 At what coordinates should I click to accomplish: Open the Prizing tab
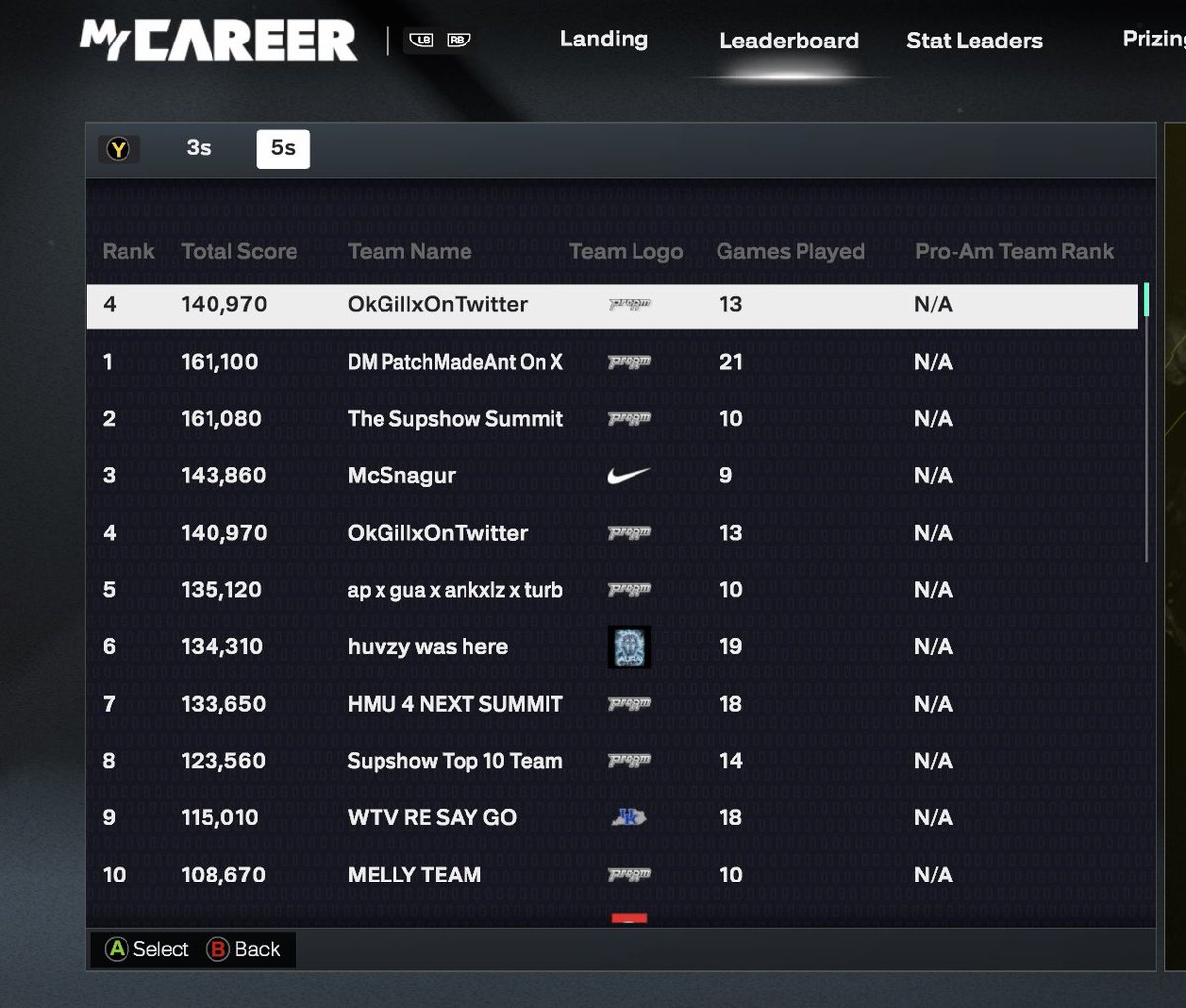pyautogui.click(x=1153, y=40)
